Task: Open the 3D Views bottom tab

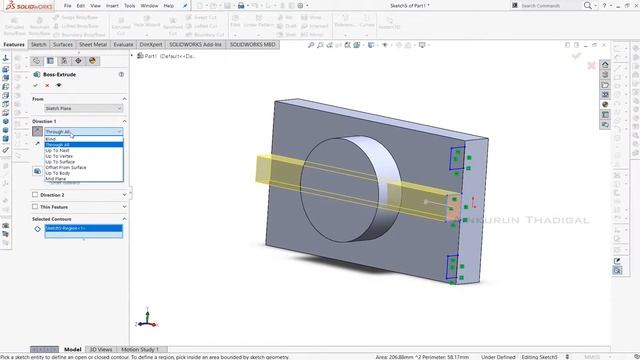Action: click(x=101, y=349)
